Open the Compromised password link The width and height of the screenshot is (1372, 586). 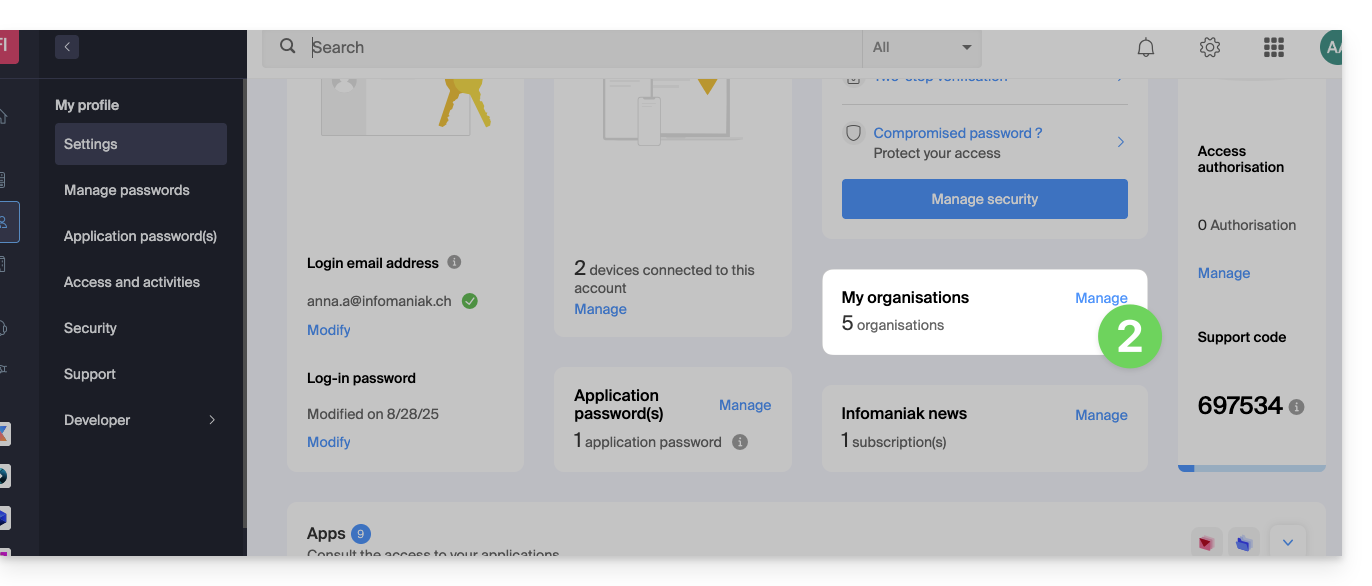click(x=957, y=133)
